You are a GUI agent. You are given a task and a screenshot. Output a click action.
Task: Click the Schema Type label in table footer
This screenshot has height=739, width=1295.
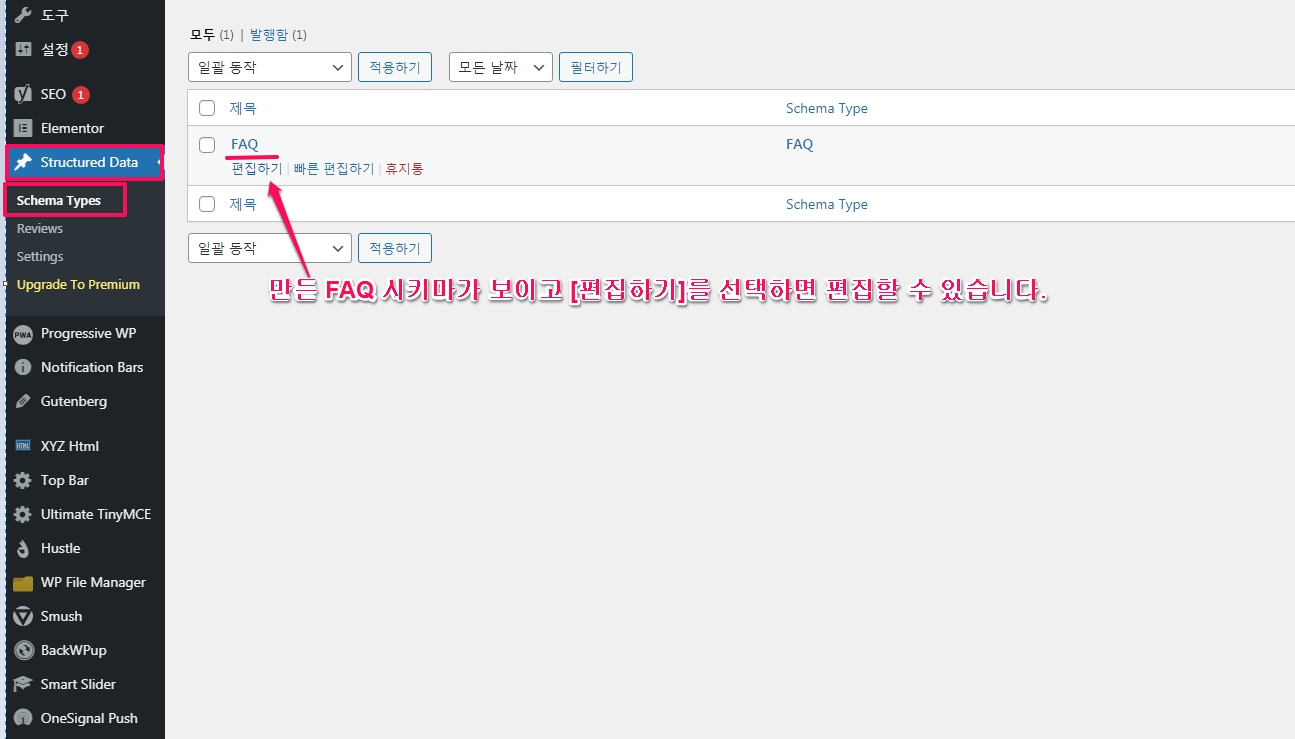coord(827,204)
